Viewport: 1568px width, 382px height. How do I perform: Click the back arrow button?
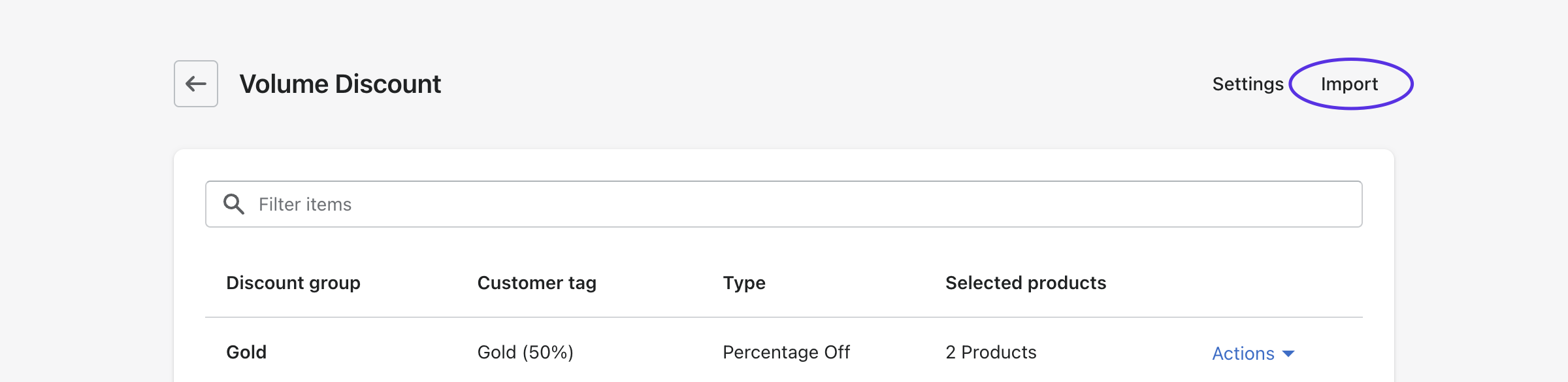pyautogui.click(x=196, y=84)
